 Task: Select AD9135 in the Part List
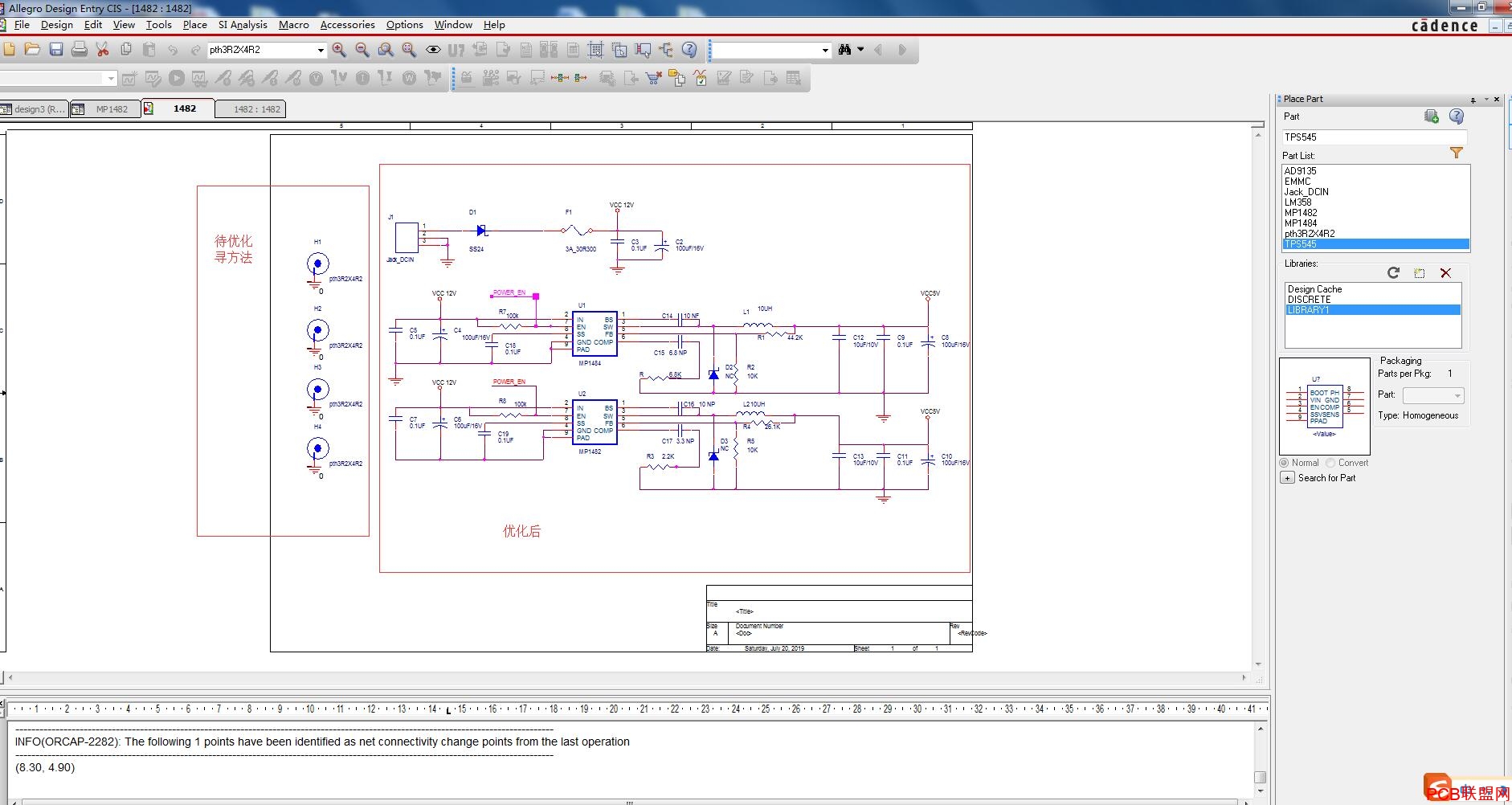(x=1375, y=171)
